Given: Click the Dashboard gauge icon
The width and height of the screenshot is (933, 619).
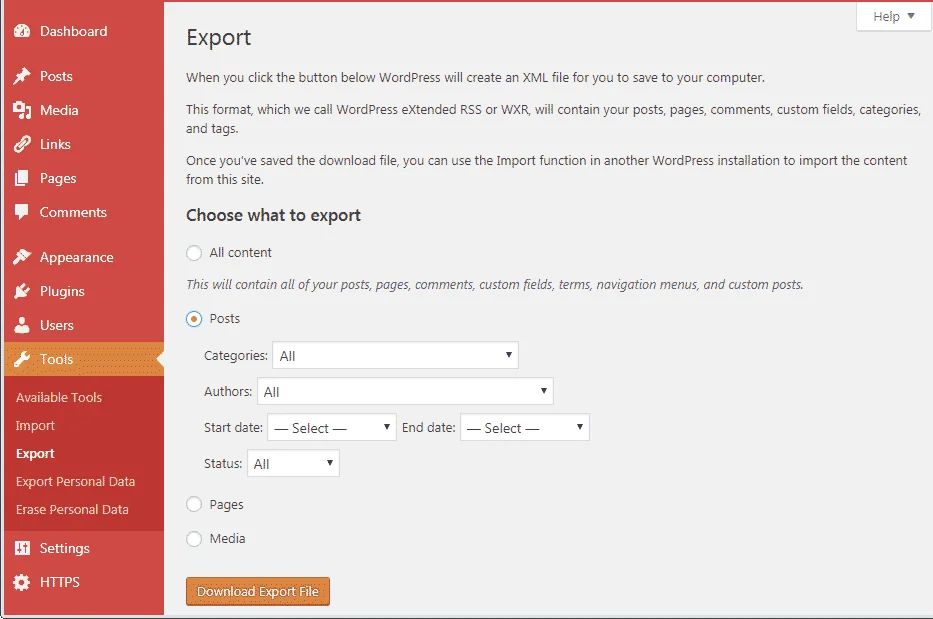Looking at the screenshot, I should [22, 31].
